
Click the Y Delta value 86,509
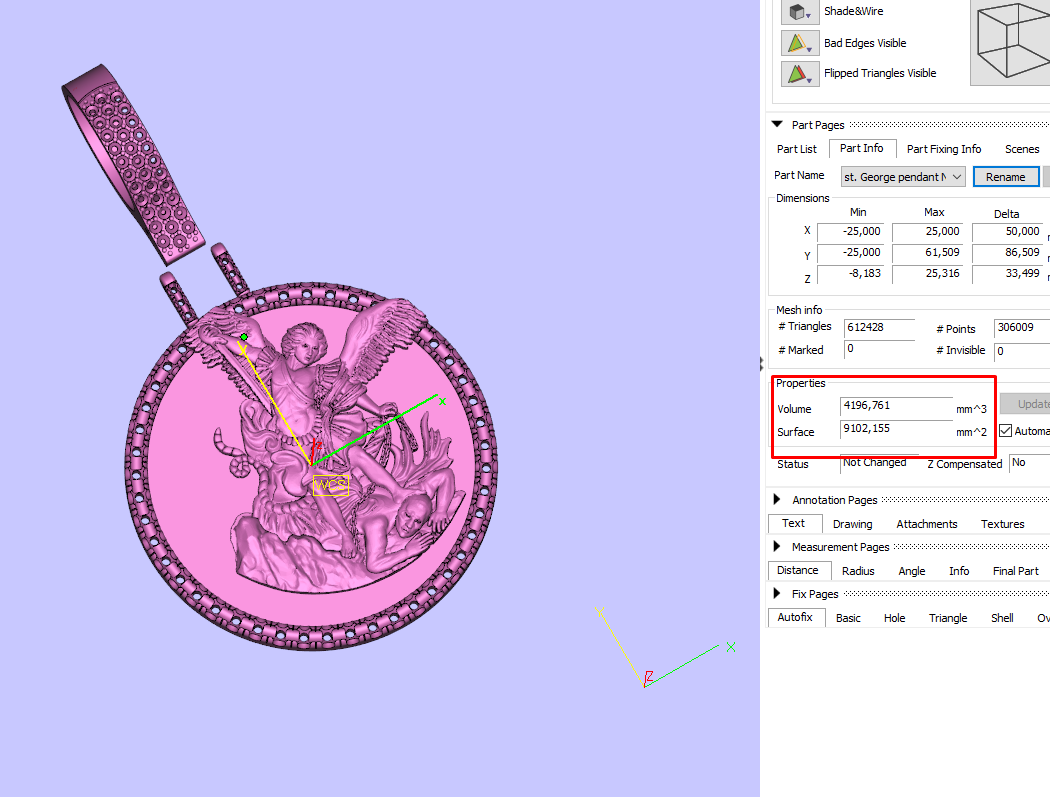point(1007,253)
